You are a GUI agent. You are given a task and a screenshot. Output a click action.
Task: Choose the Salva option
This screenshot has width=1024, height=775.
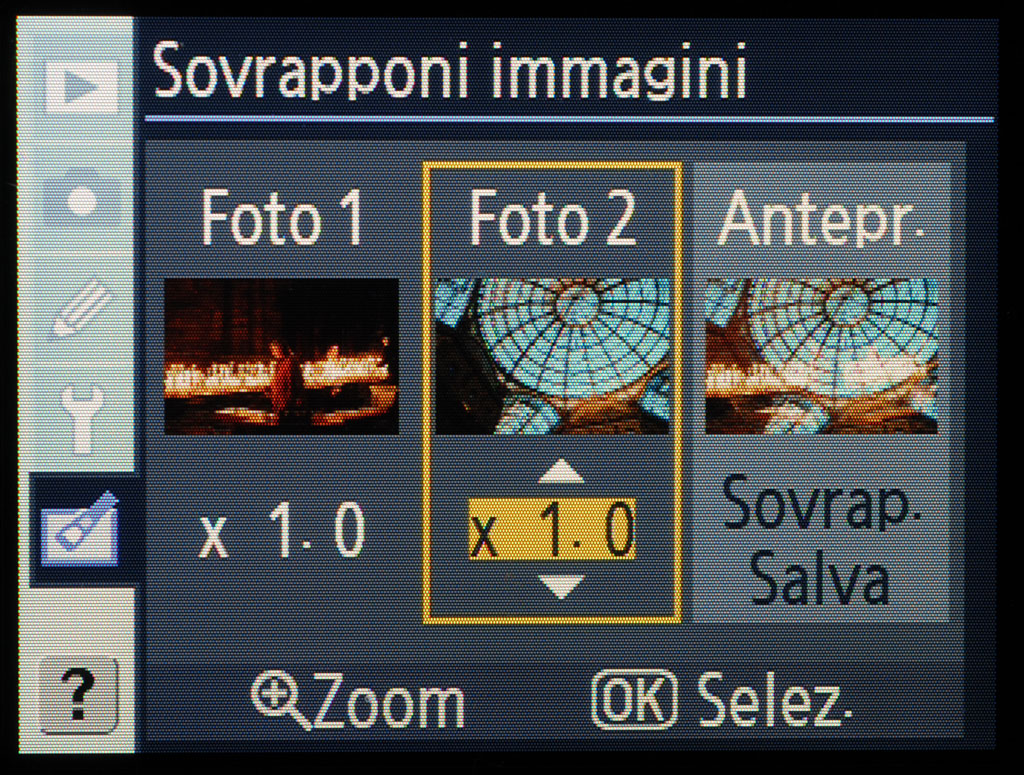point(820,578)
